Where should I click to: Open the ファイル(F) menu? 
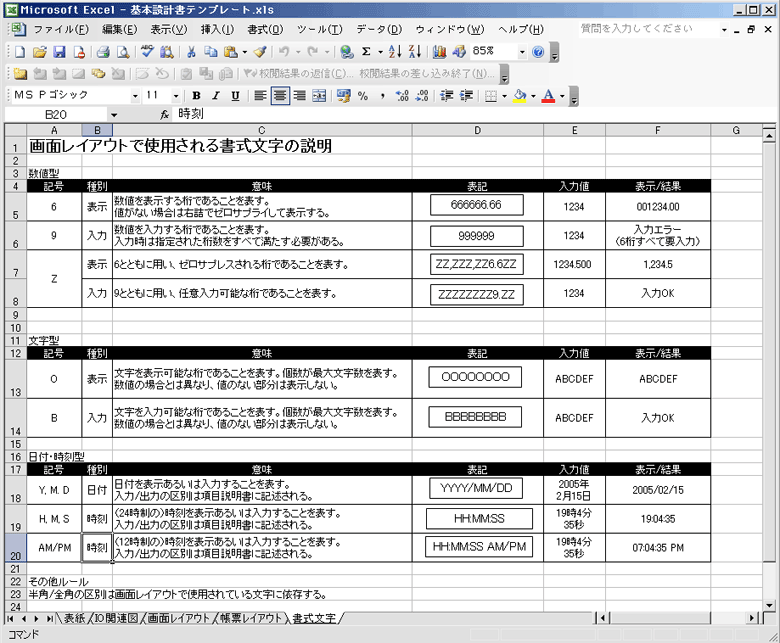(61, 29)
